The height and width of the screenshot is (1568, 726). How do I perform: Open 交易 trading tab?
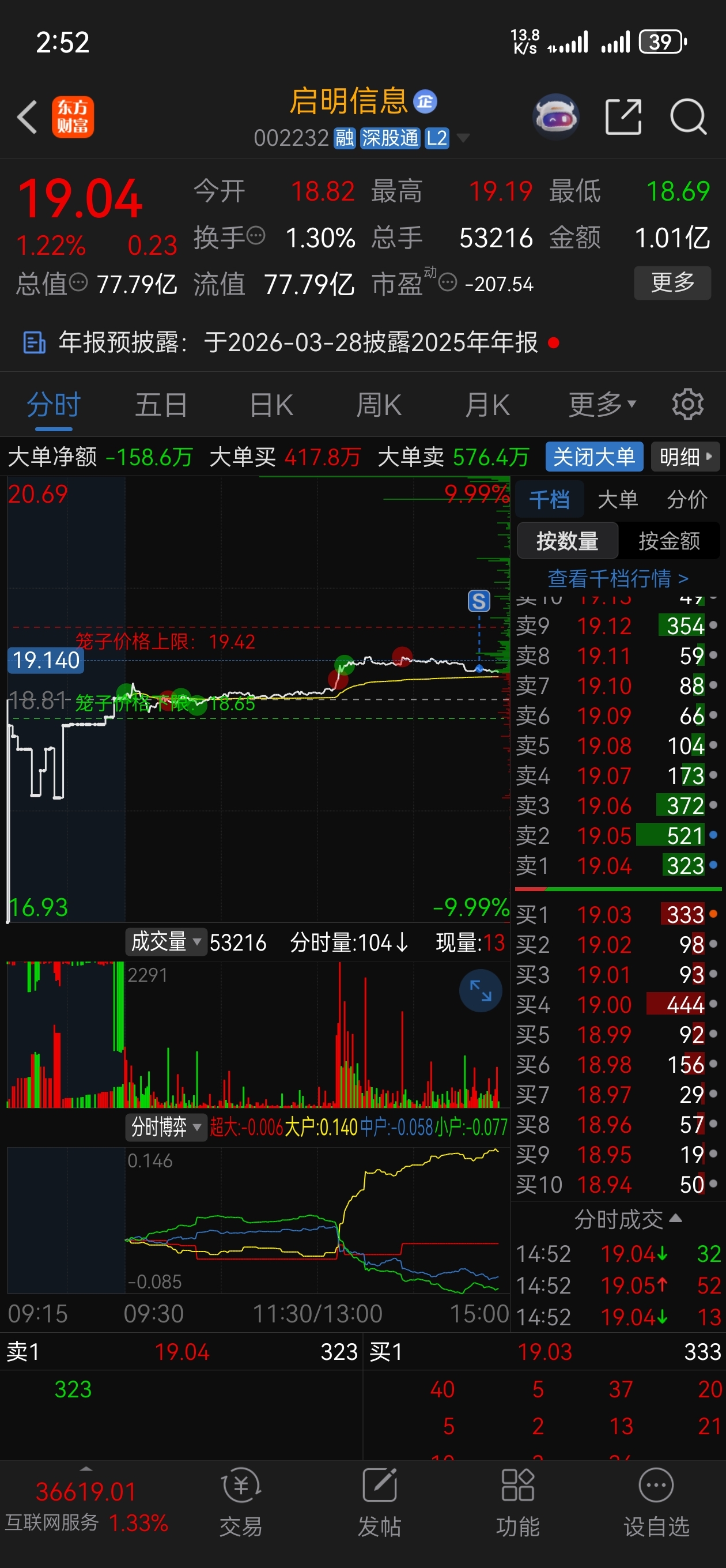point(241,1503)
